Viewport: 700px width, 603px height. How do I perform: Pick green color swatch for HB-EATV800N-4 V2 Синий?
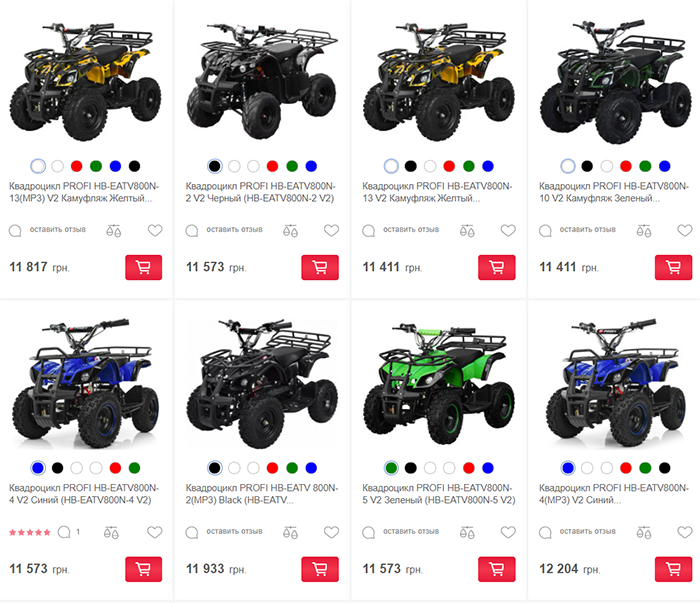134,468
